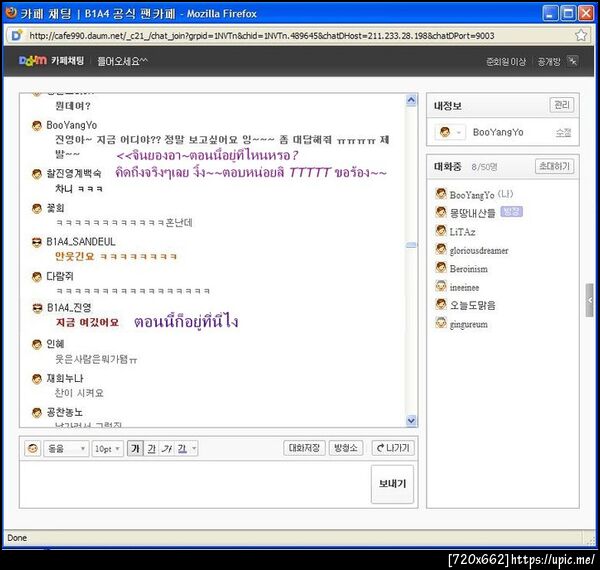The image size is (600, 570).
Task: Click the chat scroll down arrow
Action: [x=411, y=421]
